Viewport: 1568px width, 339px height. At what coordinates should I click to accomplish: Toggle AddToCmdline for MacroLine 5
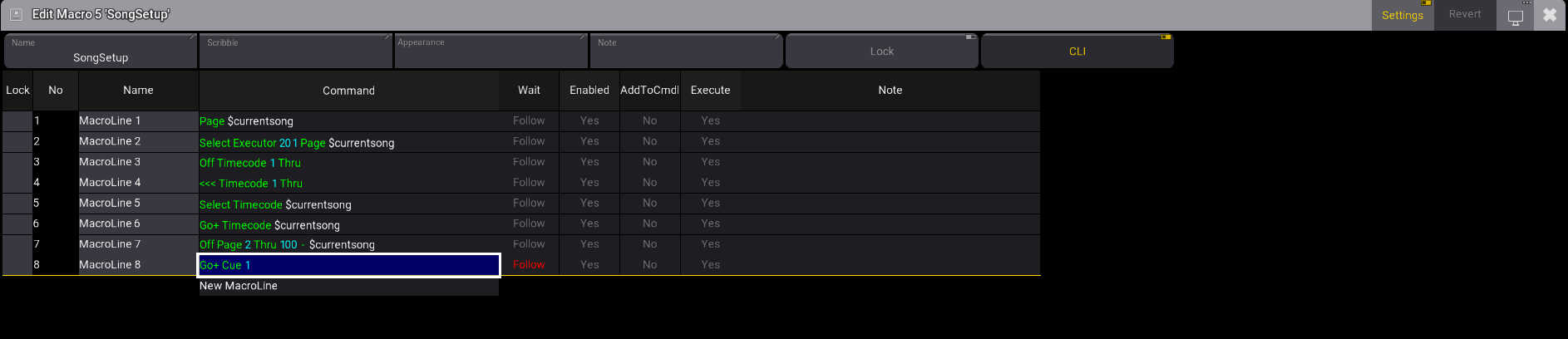[649, 203]
